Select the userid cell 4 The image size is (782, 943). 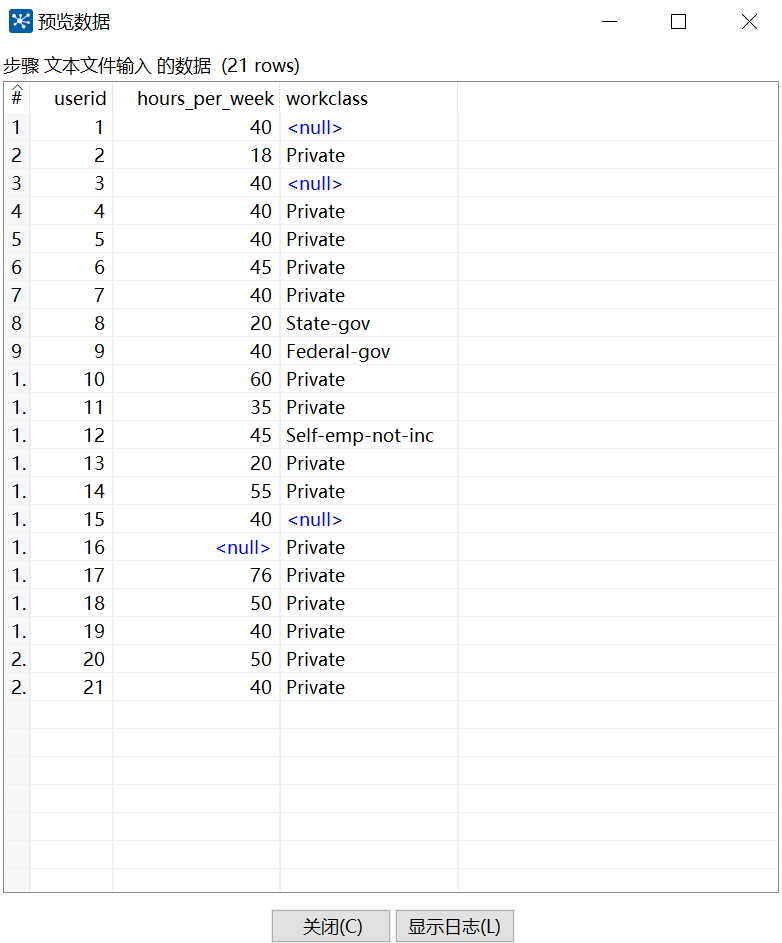tap(72, 211)
